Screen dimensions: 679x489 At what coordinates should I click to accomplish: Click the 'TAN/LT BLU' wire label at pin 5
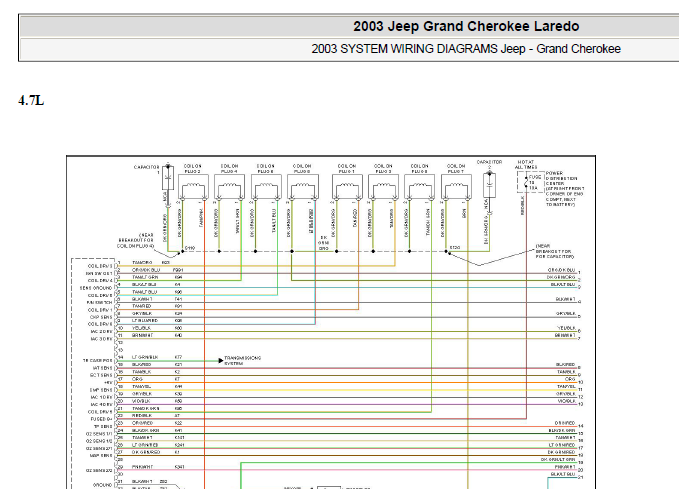click(145, 292)
